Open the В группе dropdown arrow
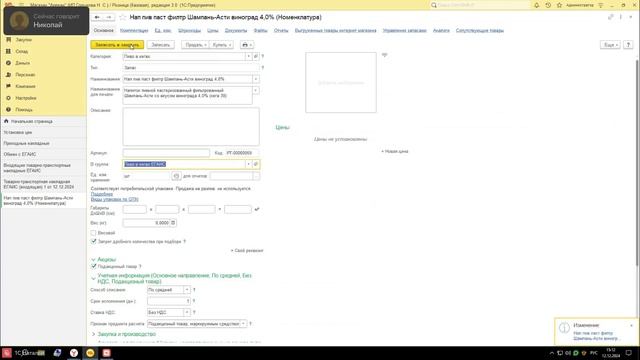This screenshot has width=640, height=360. (x=248, y=164)
